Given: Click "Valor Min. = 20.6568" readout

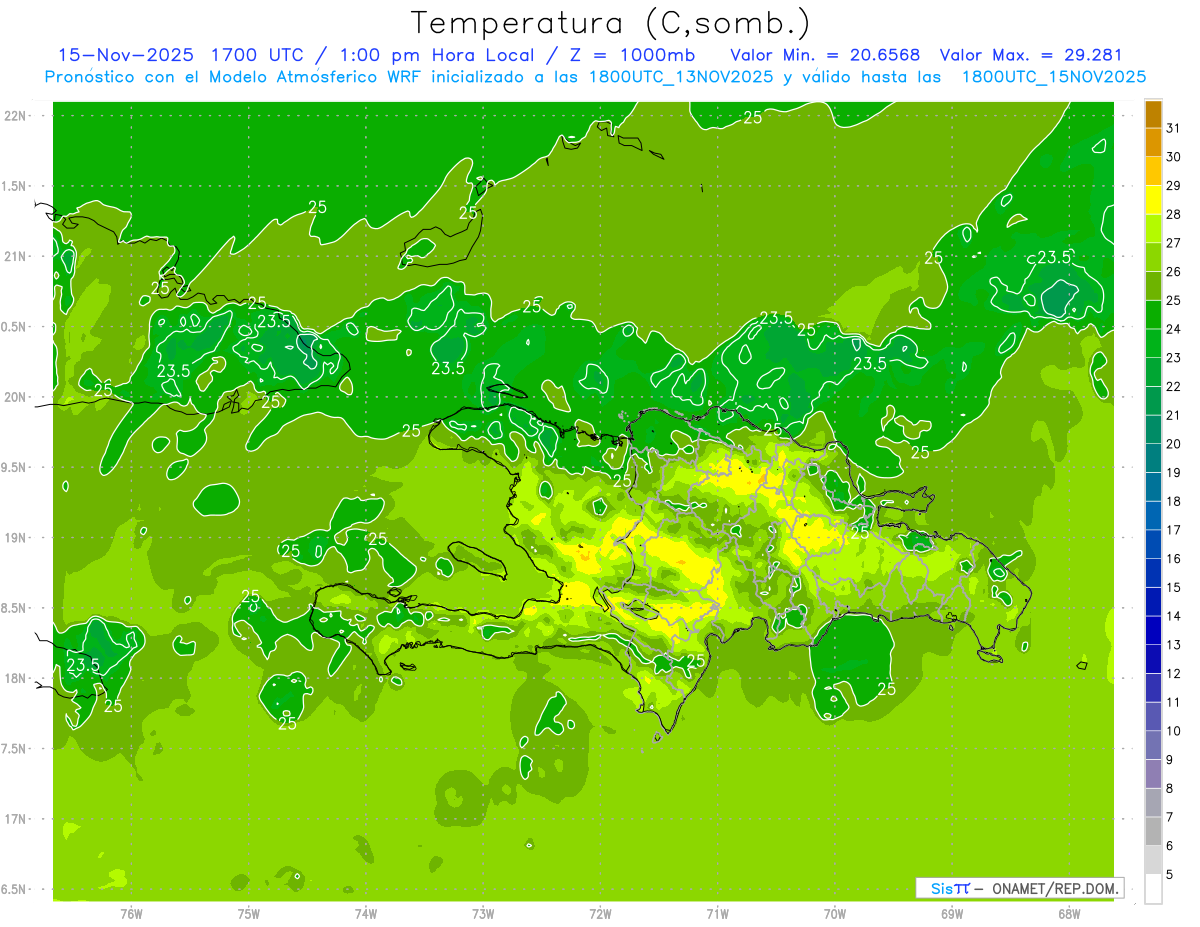Looking at the screenshot, I should point(825,55).
